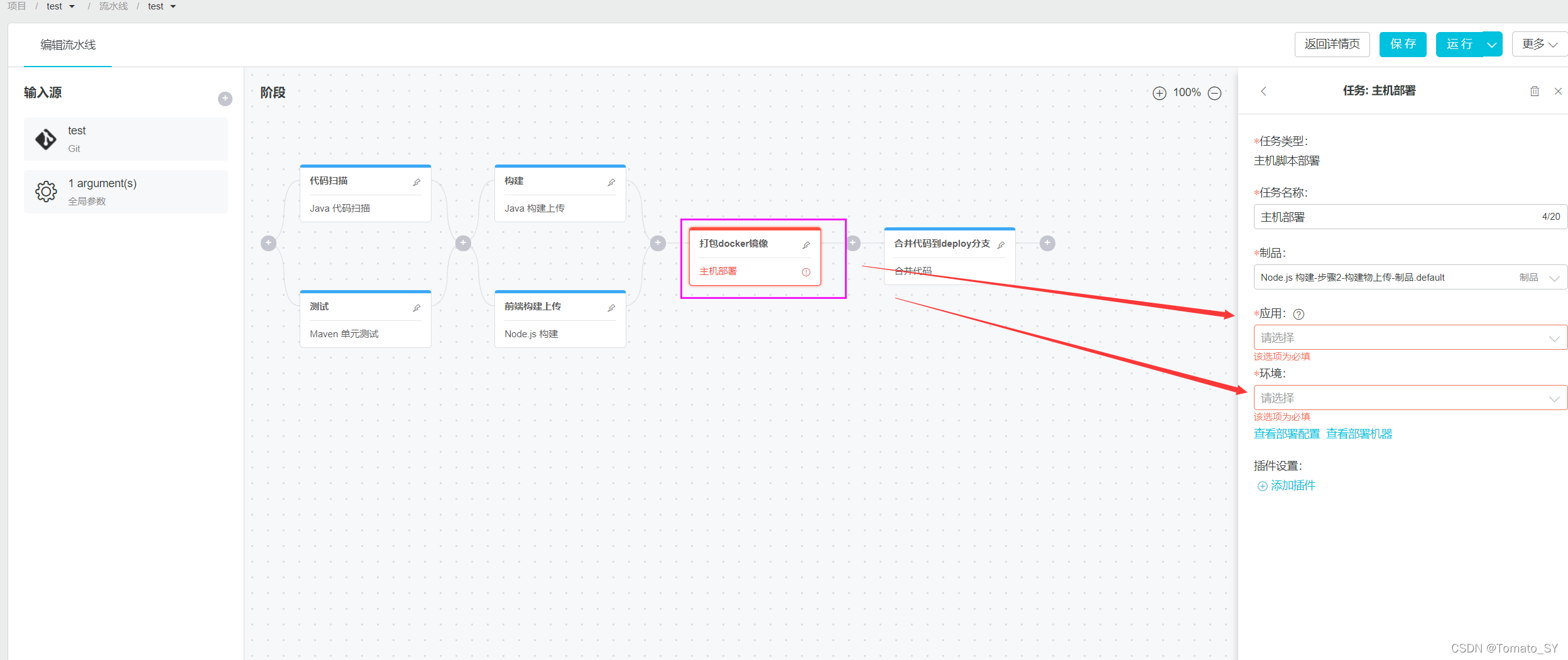Zoom in the stage canvas

point(1160,93)
